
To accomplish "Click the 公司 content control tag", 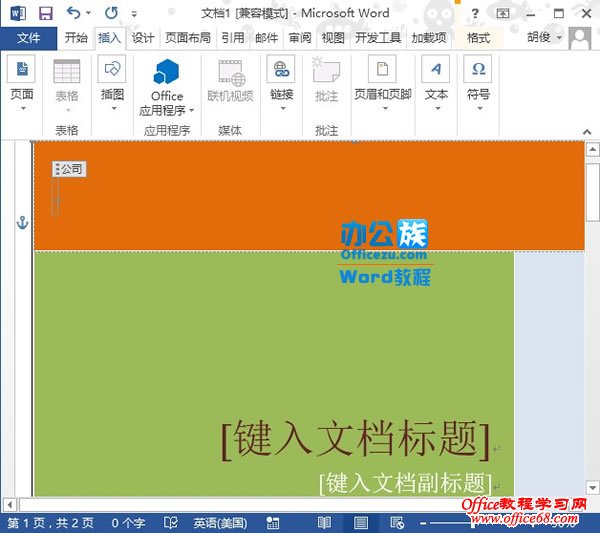I will pyautogui.click(x=69, y=169).
